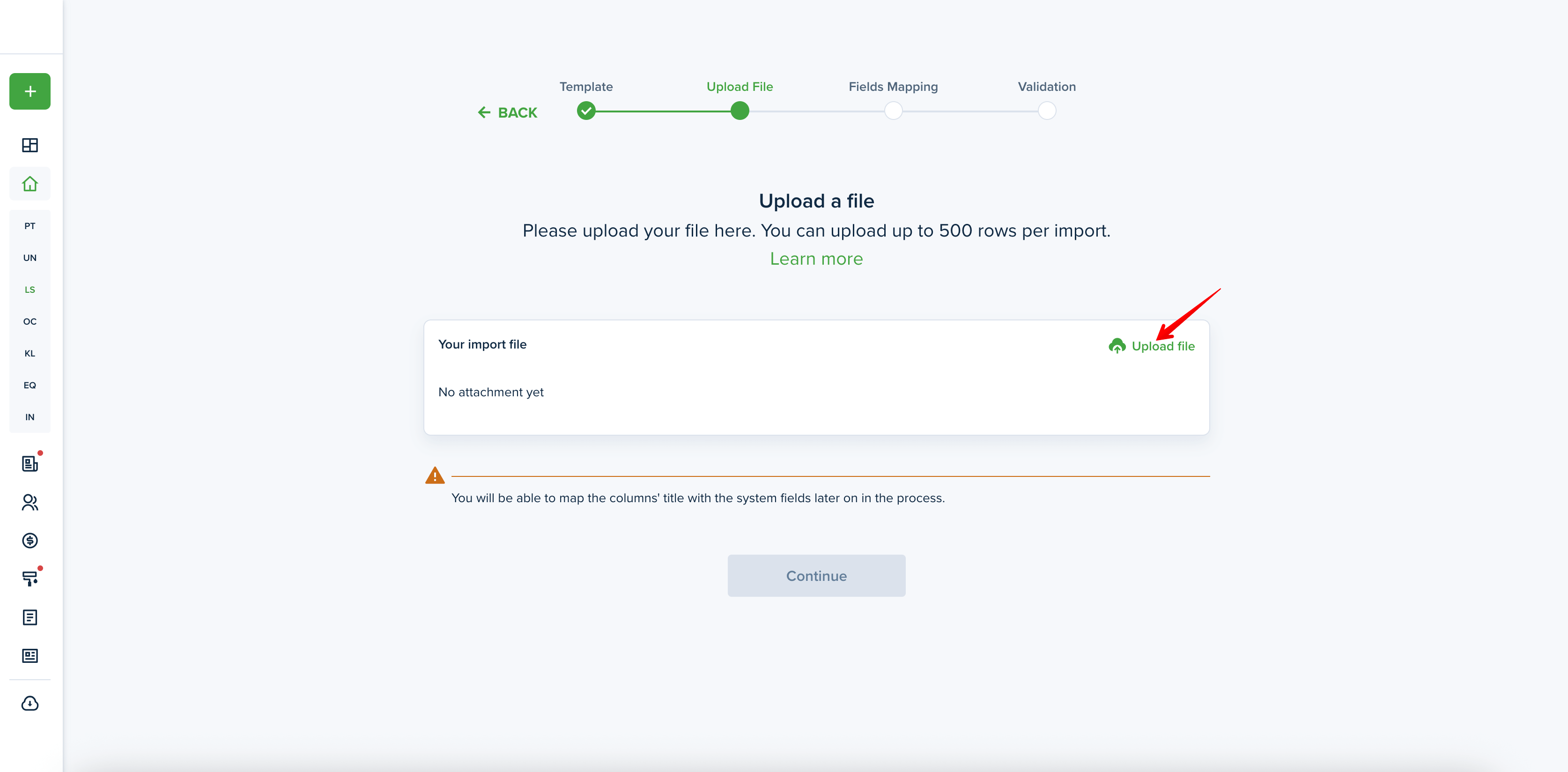The image size is (1568, 772).
Task: Go back using BACK button
Action: tap(508, 112)
